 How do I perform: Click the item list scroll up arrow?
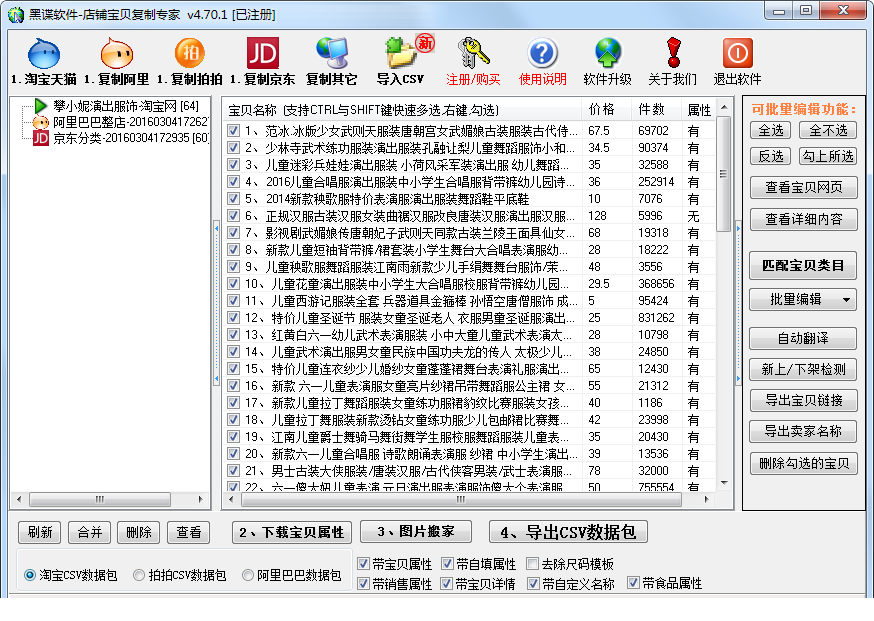pos(724,106)
